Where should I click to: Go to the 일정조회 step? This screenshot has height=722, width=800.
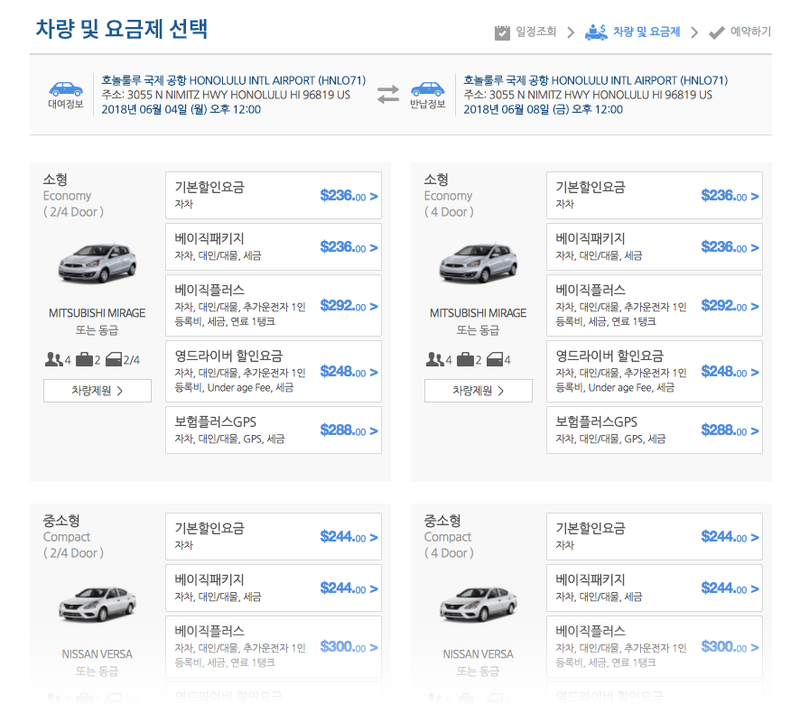tap(535, 32)
